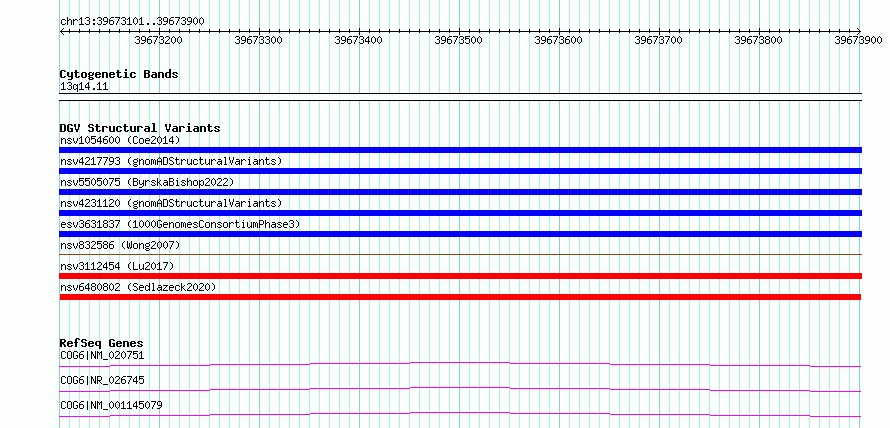Click blue bar of nsv5505075 variant

[461, 192]
